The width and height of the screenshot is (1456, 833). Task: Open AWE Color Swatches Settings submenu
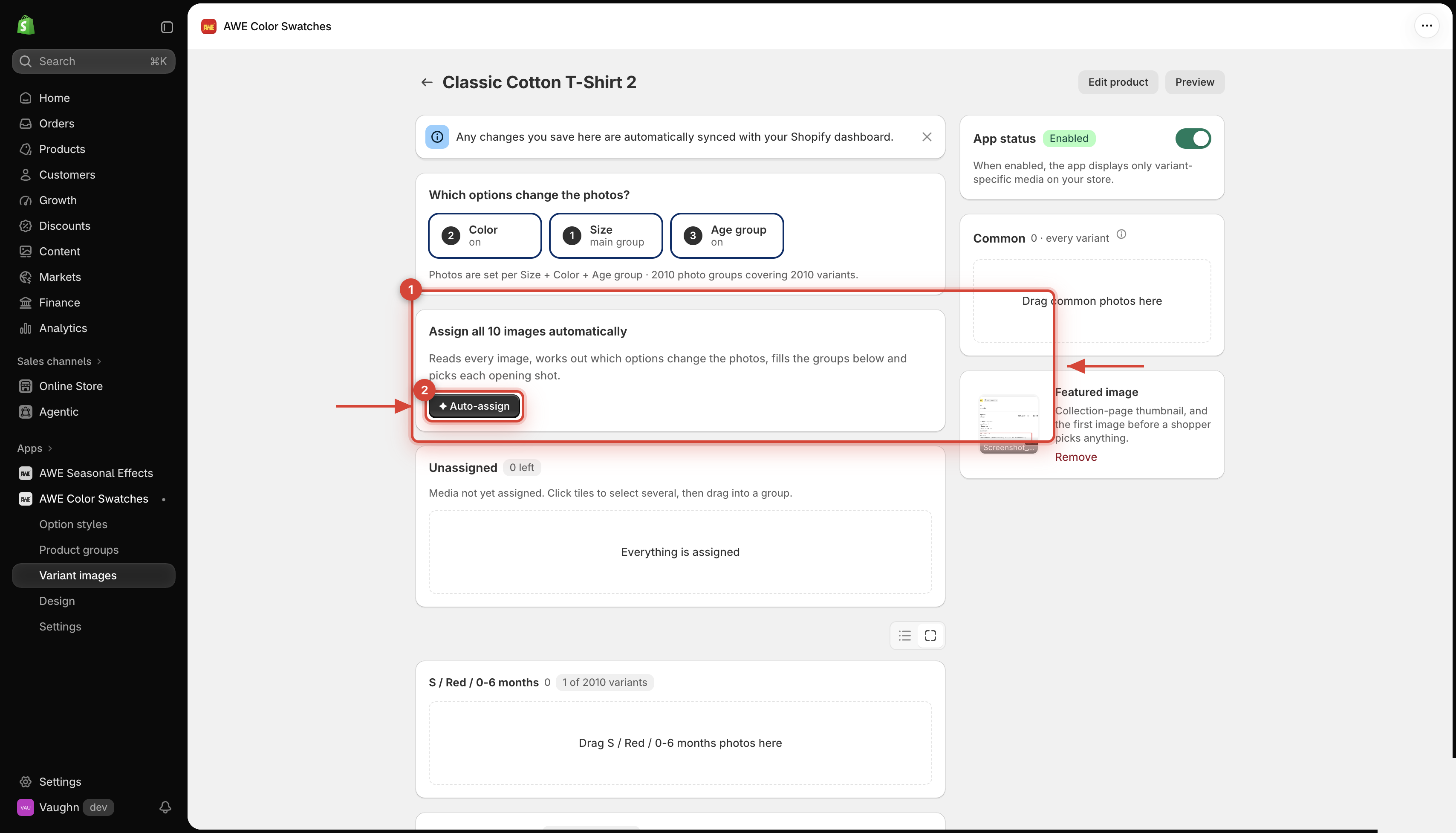point(60,627)
